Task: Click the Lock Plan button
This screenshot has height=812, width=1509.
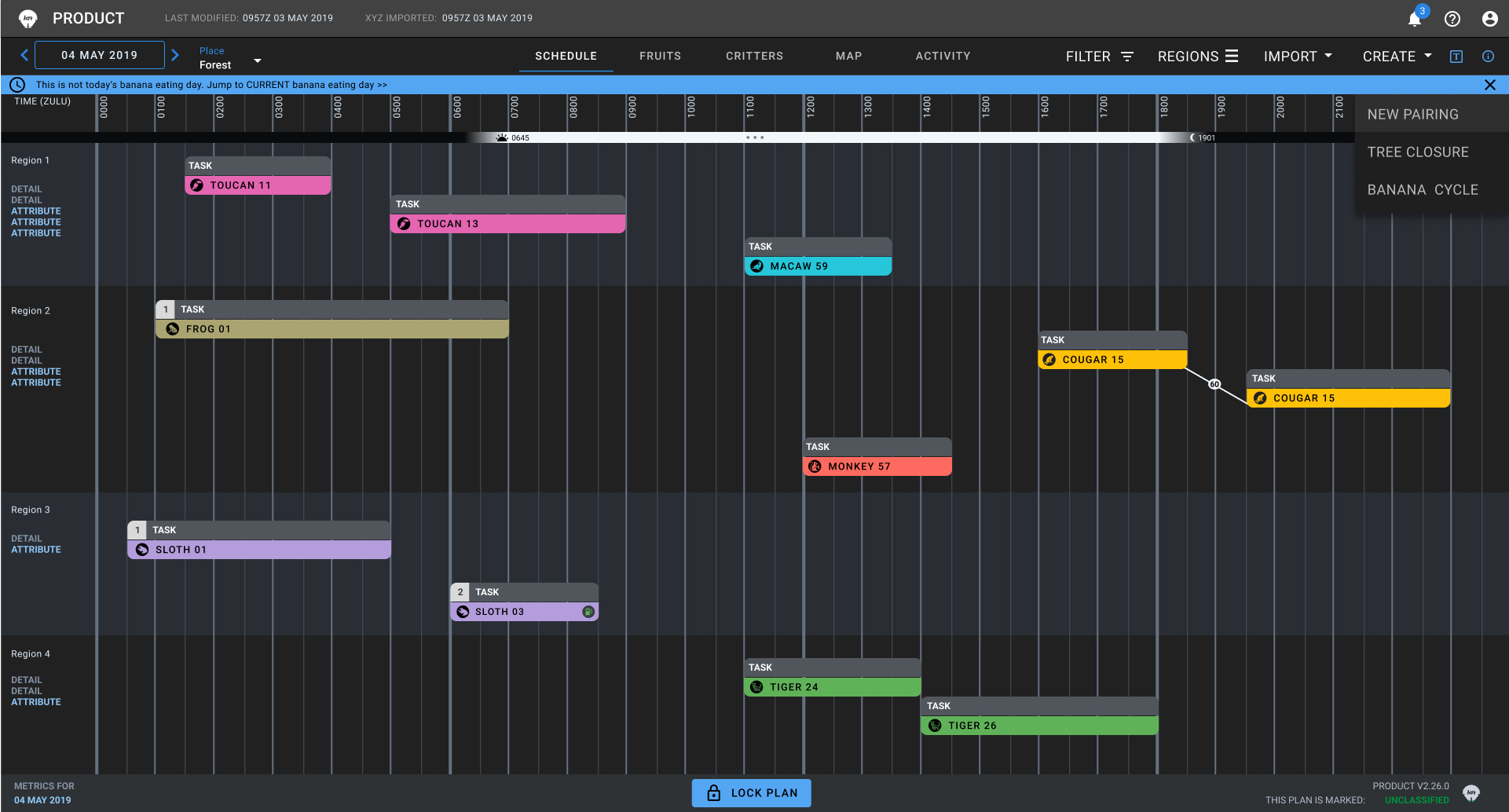Action: [751, 792]
